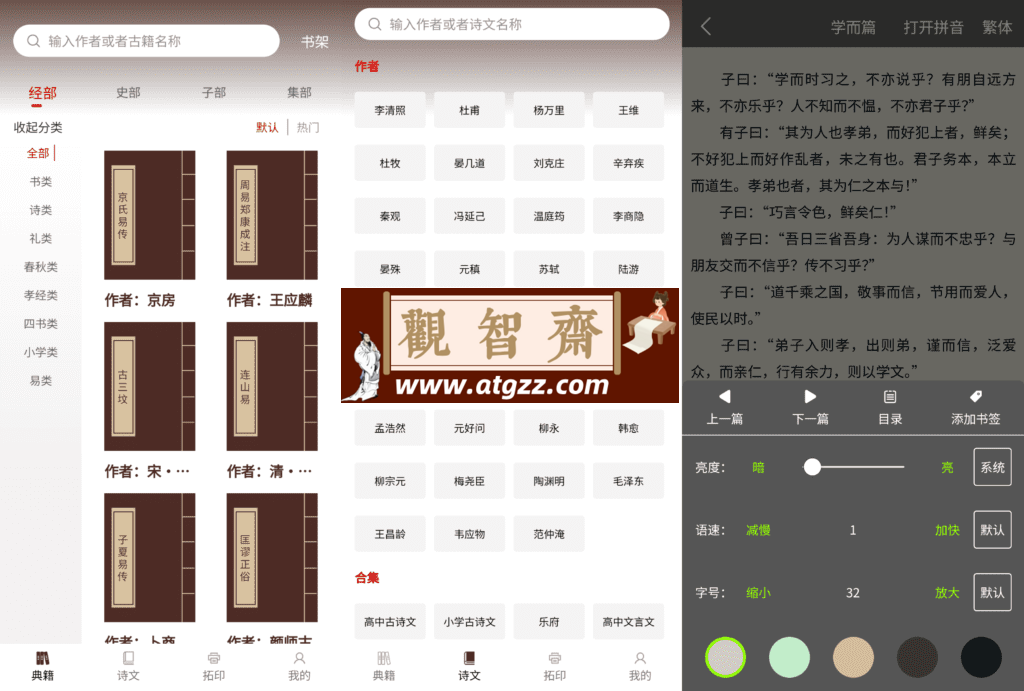Select the 春秋类 category
The image size is (1024, 691).
click(40, 266)
